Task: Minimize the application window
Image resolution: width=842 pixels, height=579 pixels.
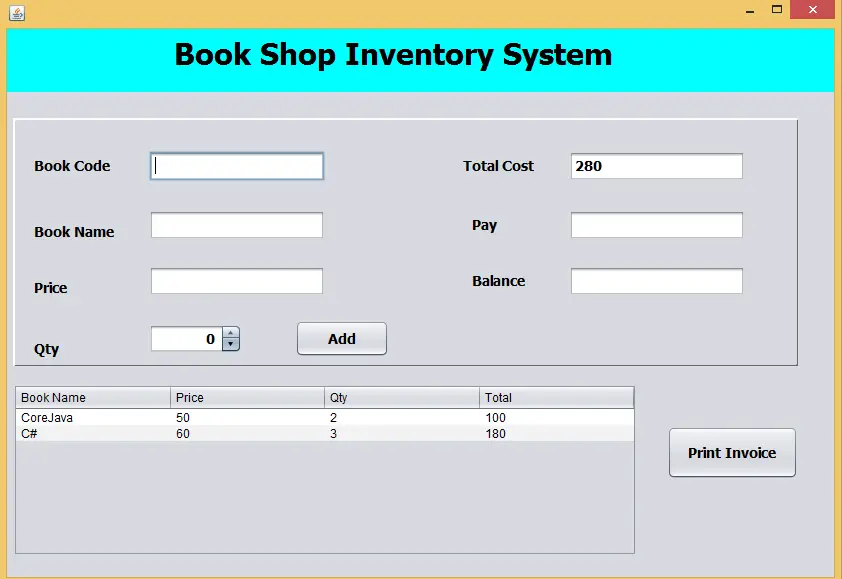Action: [x=749, y=9]
